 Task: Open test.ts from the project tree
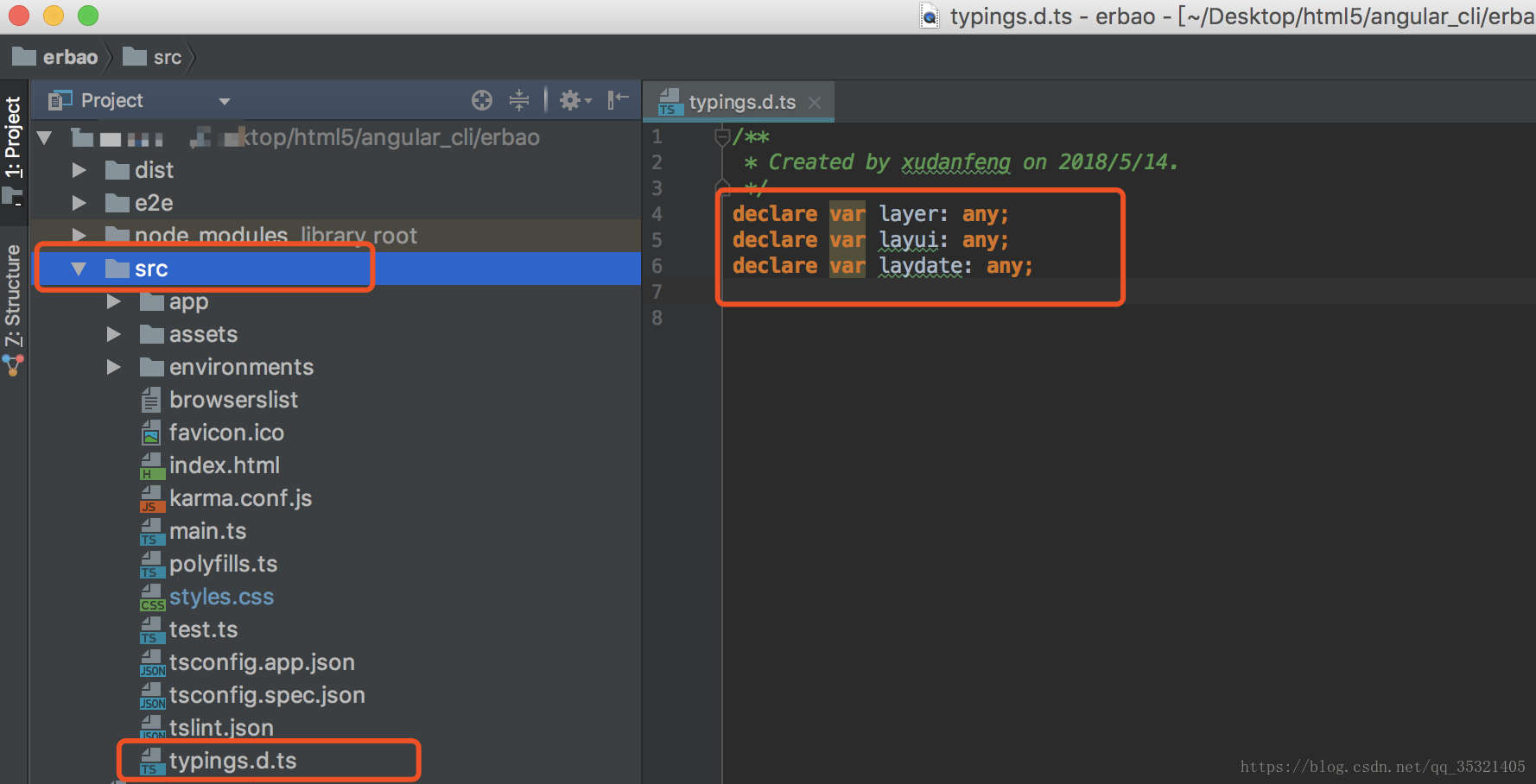point(203,629)
